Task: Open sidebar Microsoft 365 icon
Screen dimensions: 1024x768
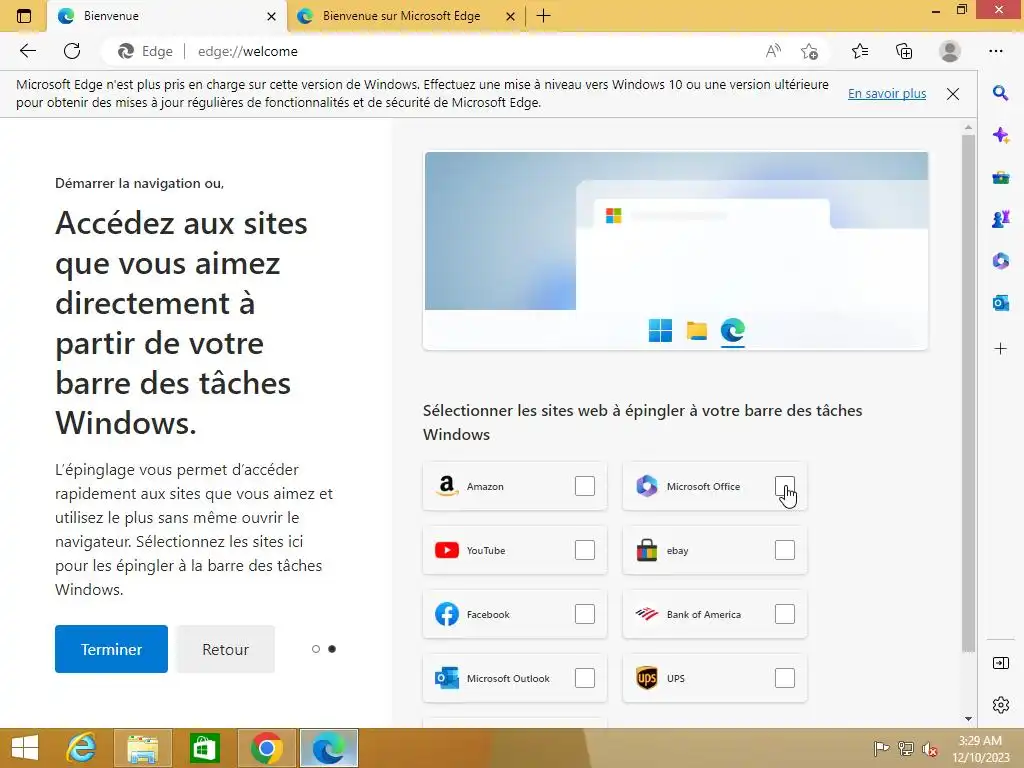Action: click(1000, 261)
